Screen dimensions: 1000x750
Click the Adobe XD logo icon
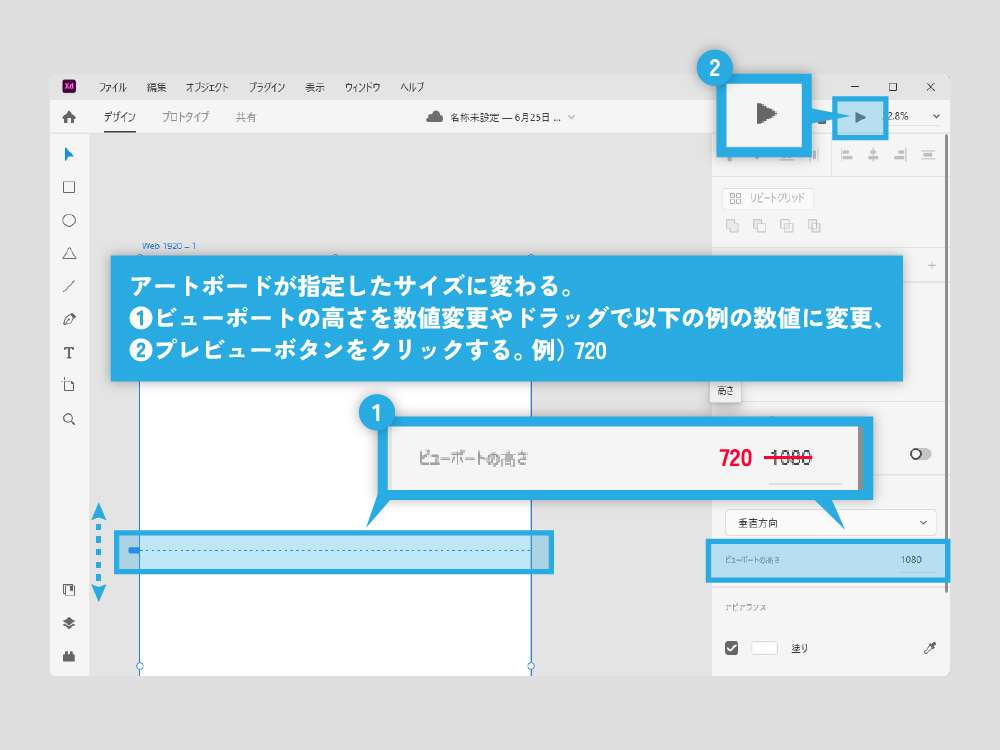coord(69,86)
